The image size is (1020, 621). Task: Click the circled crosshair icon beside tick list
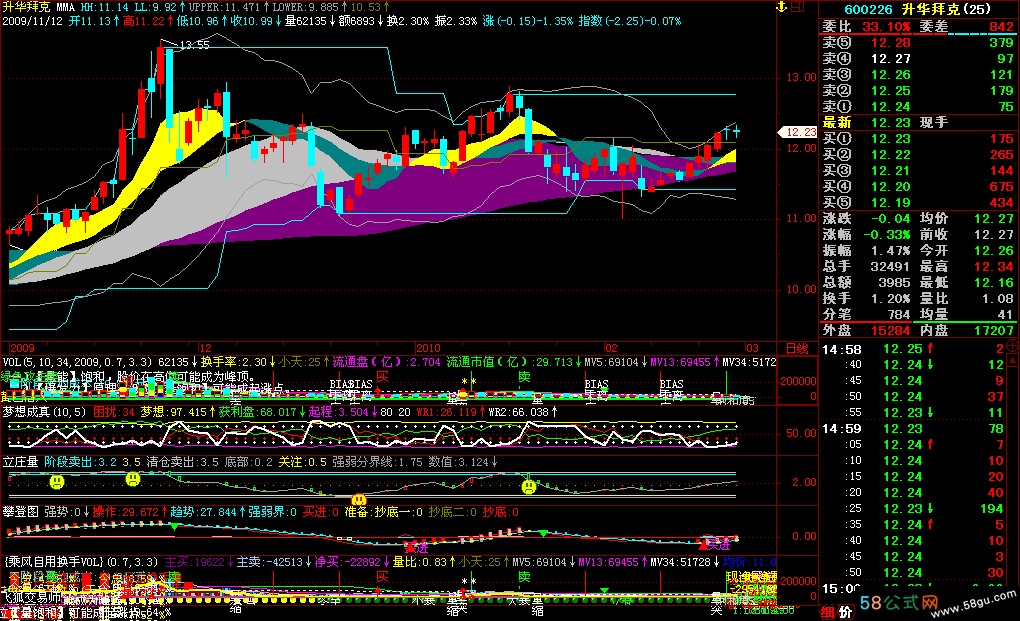point(1012,345)
